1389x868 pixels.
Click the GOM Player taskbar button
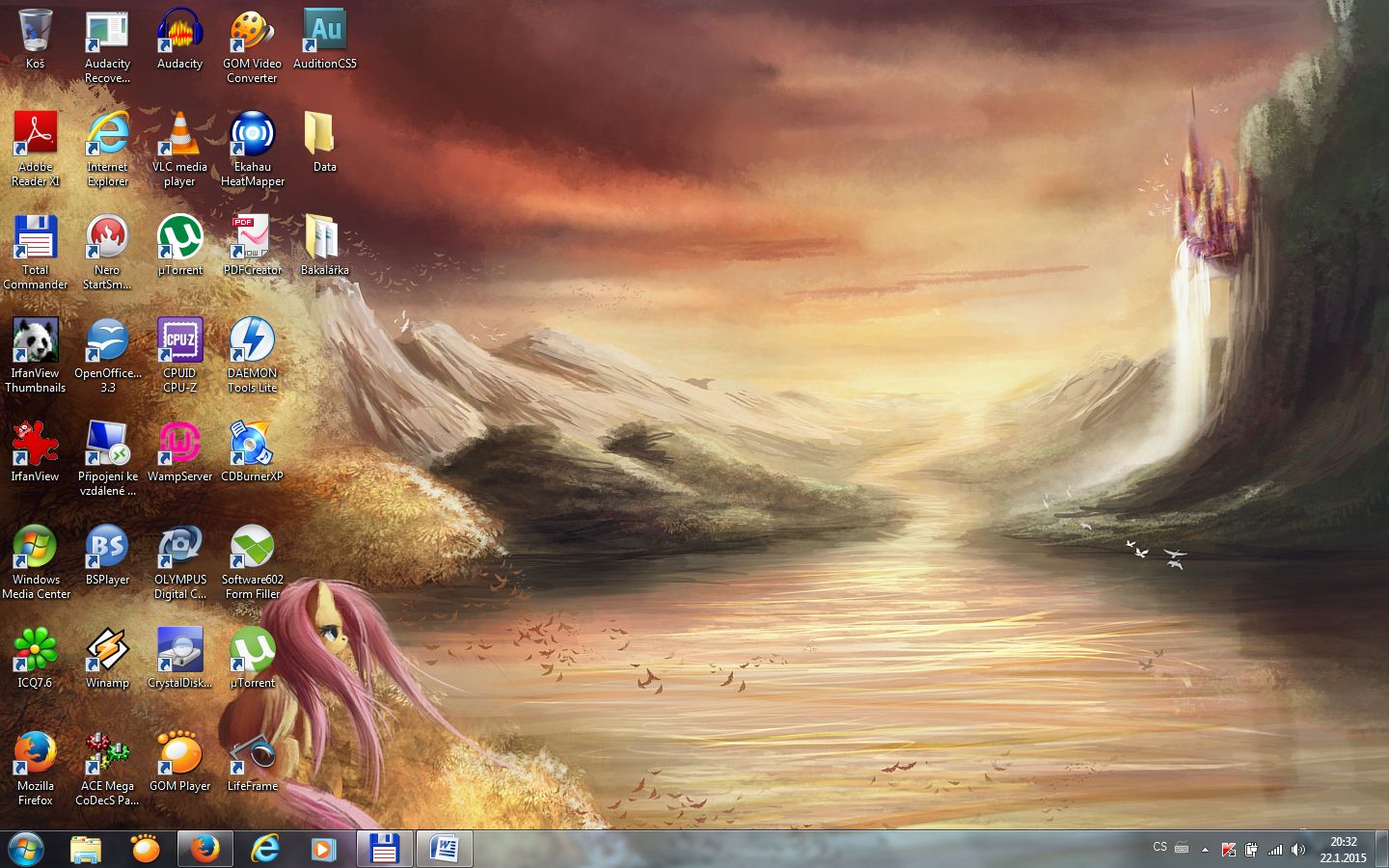click(146, 849)
